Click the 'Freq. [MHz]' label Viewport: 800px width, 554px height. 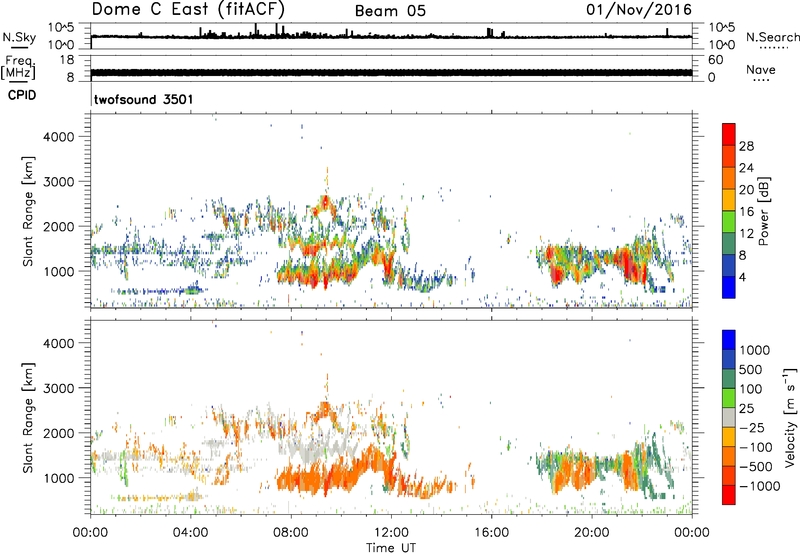tap(18, 67)
